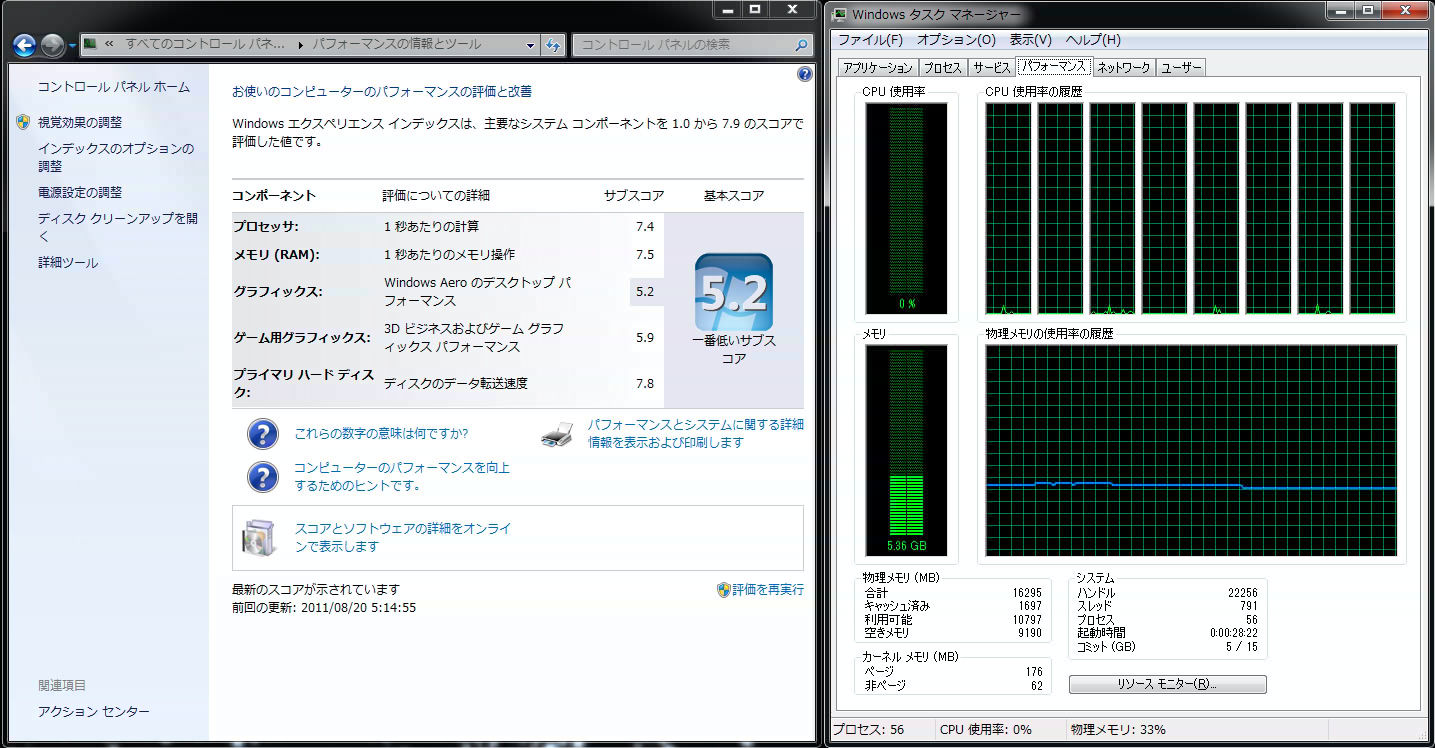1435x748 pixels.
Task: Select the パフォーマンス tab
Action: (x=1053, y=66)
